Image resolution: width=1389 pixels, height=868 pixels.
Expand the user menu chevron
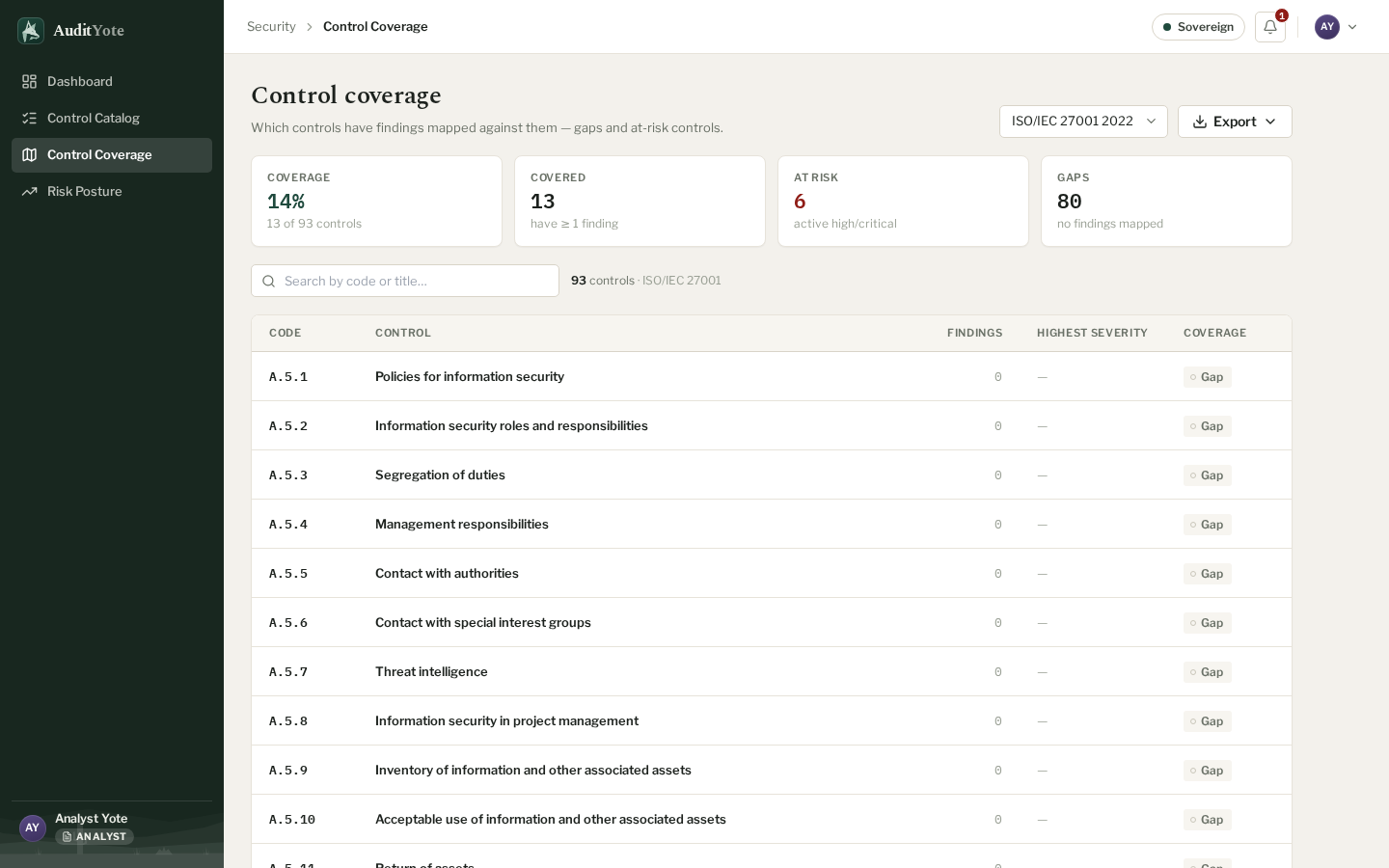pyautogui.click(x=1352, y=27)
